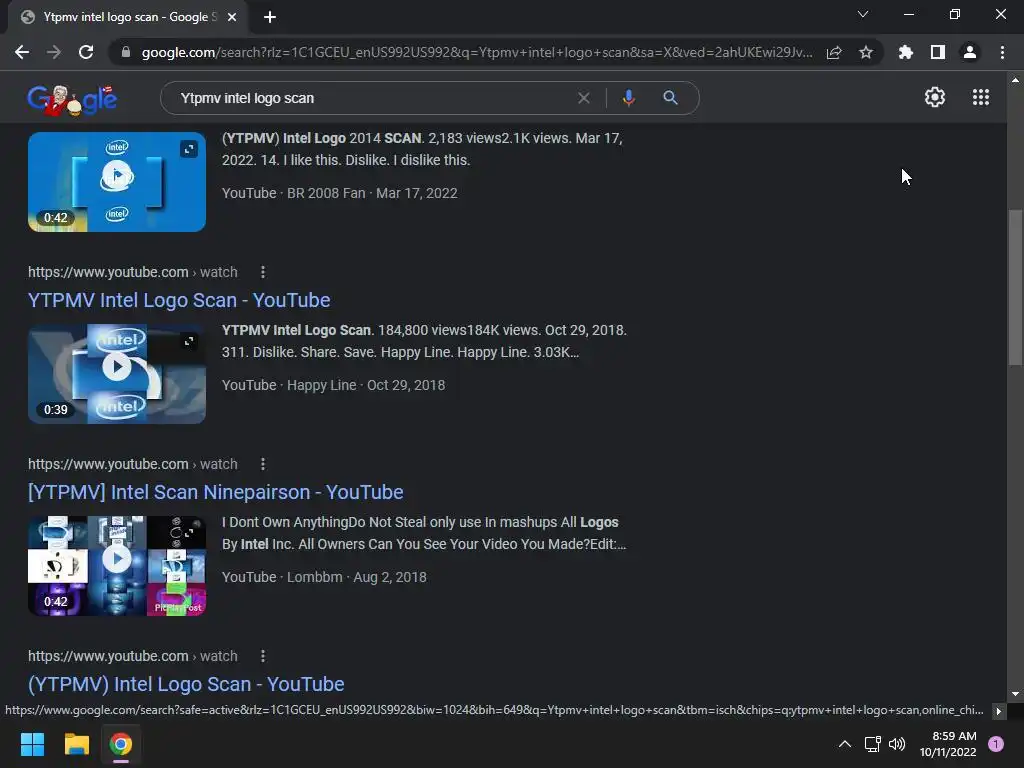Viewport: 1024px width, 768px height.
Task: Open Google quick settings gear
Action: (935, 97)
